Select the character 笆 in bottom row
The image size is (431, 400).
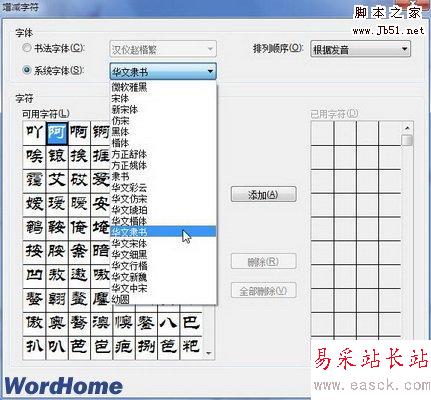click(168, 347)
